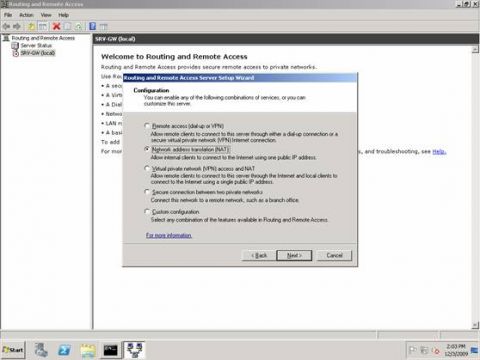Click the SRV-GW (local) pane header
The width and height of the screenshot is (480, 360).
[x=286, y=39]
